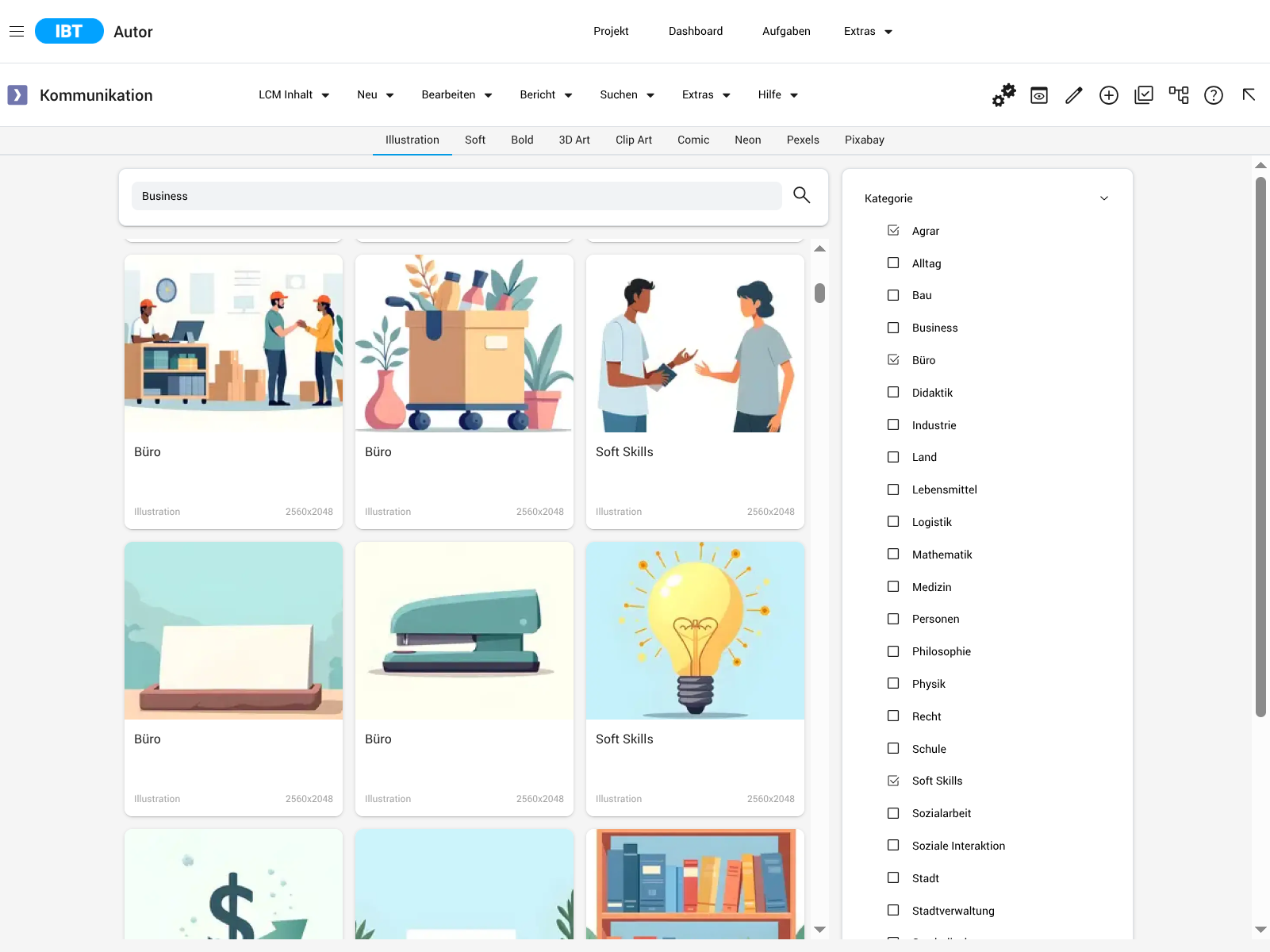
Task: Select the teal stapler illustration
Action: coord(464,631)
